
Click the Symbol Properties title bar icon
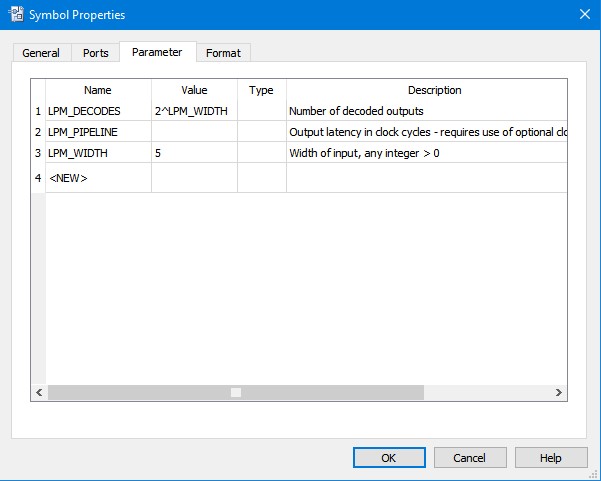coord(15,14)
